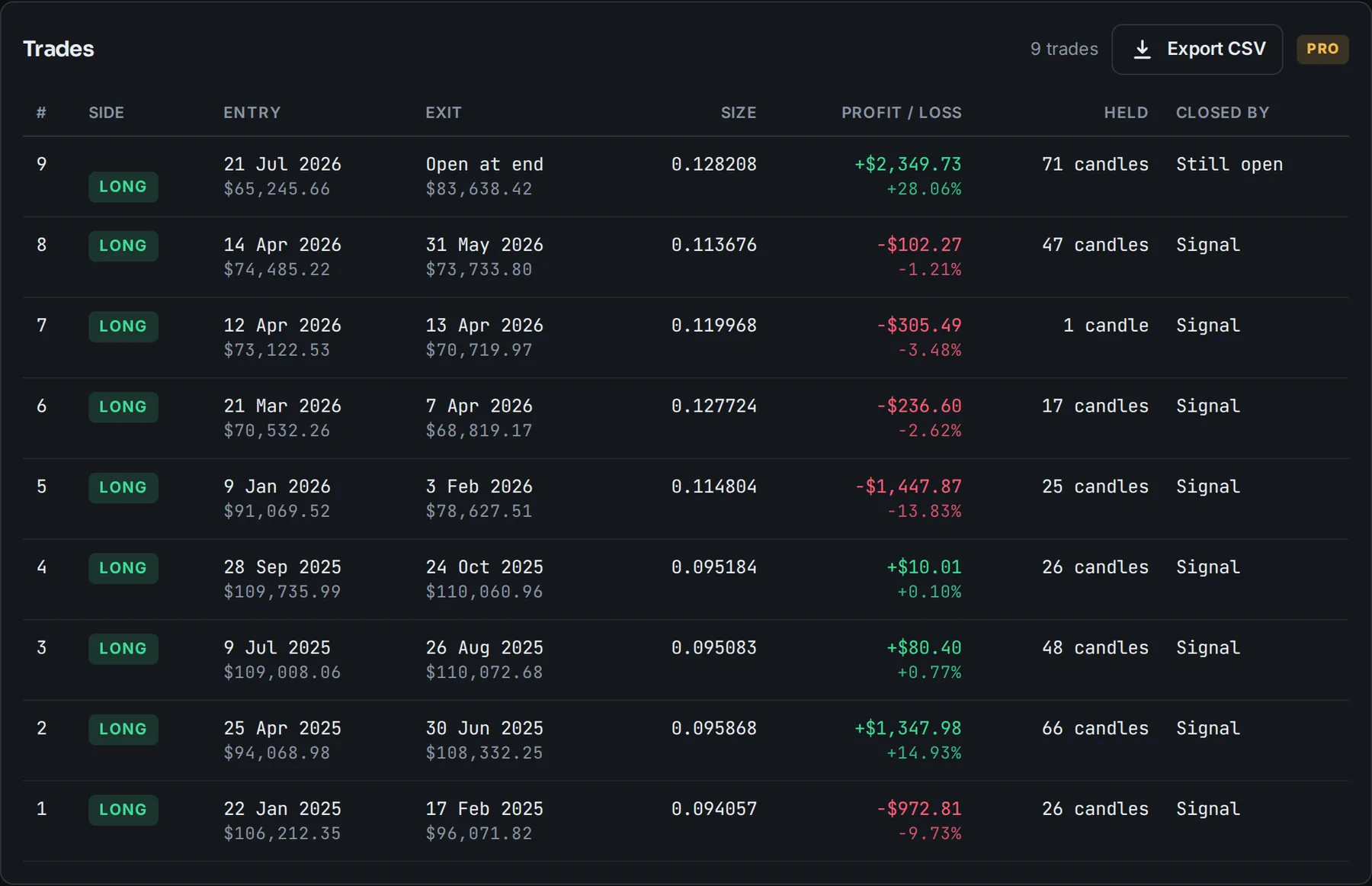Click size value 0.119968
The image size is (1372, 886).
tap(713, 326)
